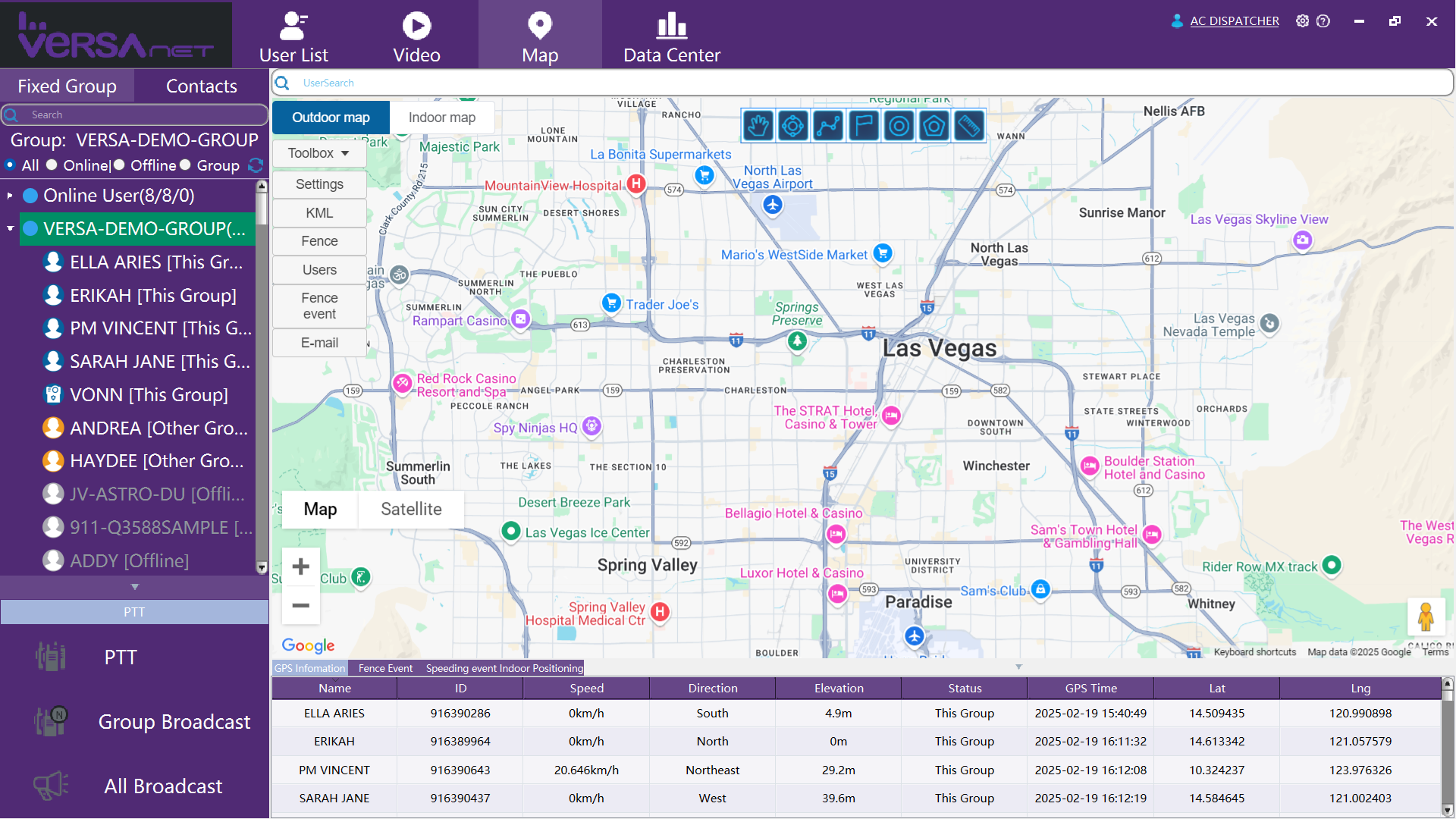The height and width of the screenshot is (819, 1456).
Task: Collapse the VERSA-DEMO-GROUP tree node
Action: tap(10, 228)
